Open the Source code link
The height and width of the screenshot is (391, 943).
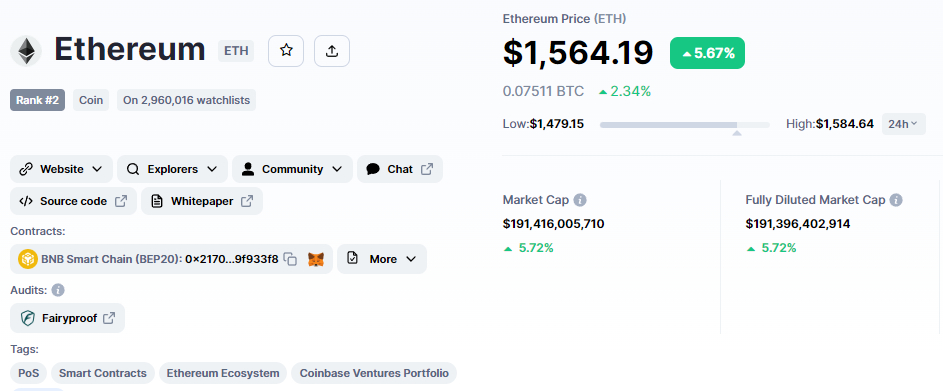point(73,201)
